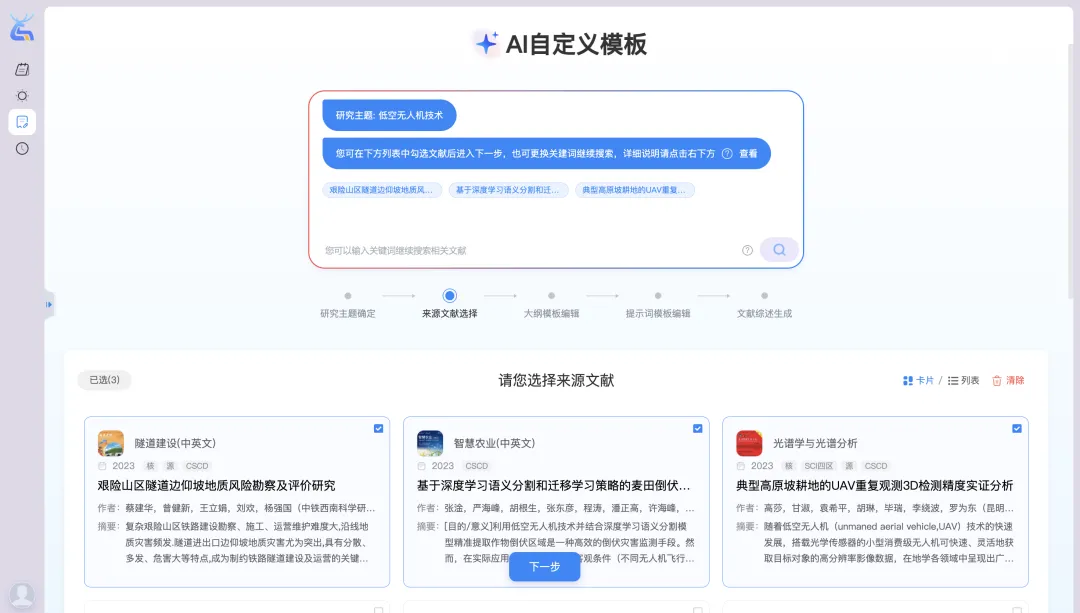
Task: Open the calendar notebook sidebar icon
Action: [22, 69]
